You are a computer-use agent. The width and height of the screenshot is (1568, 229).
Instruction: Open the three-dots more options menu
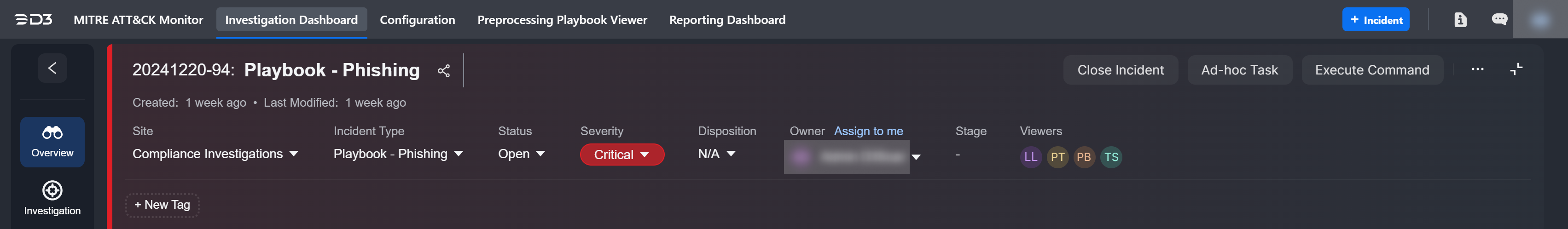pos(1477,70)
